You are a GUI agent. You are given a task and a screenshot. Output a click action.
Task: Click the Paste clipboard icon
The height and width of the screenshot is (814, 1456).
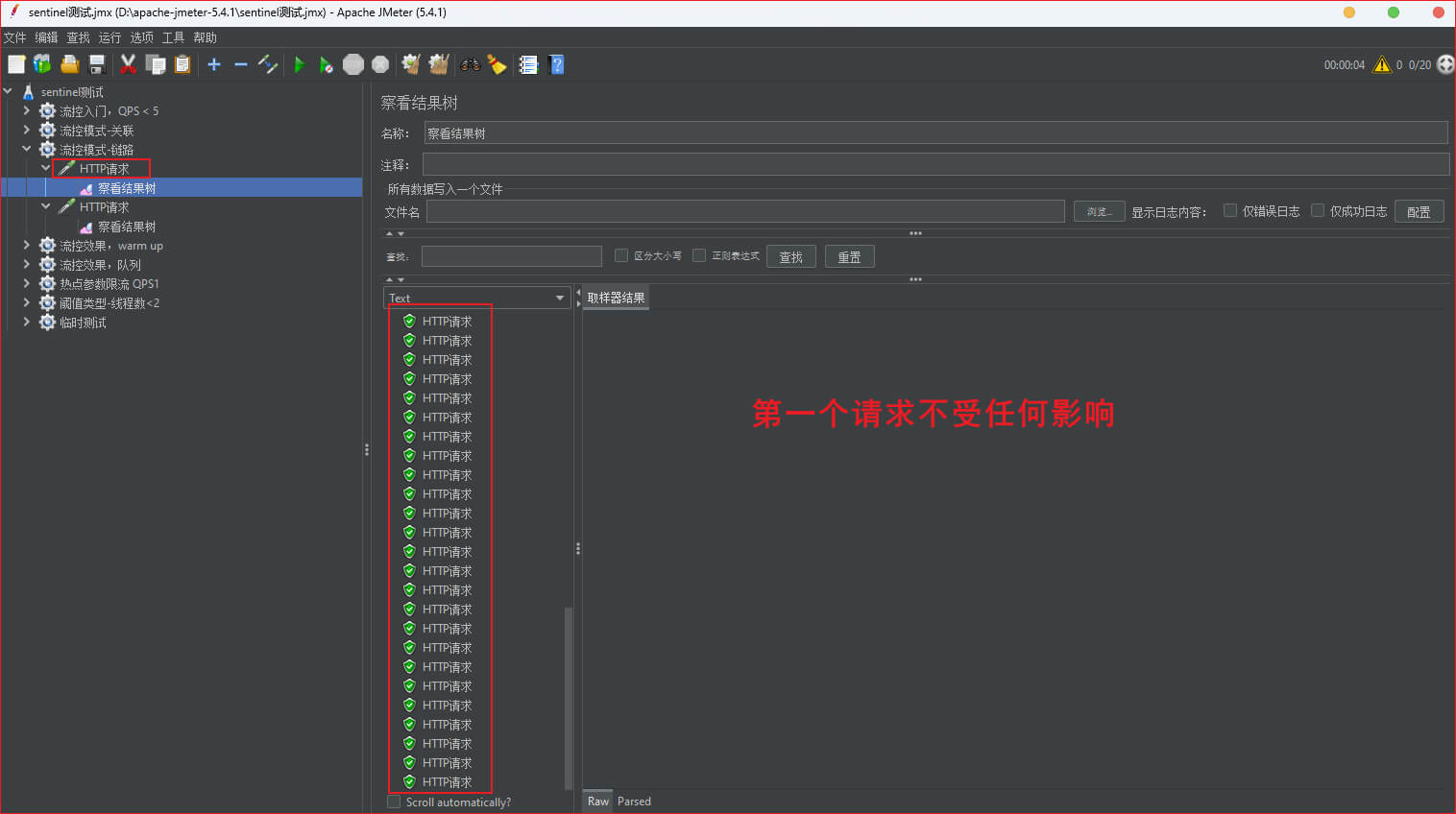tap(182, 64)
